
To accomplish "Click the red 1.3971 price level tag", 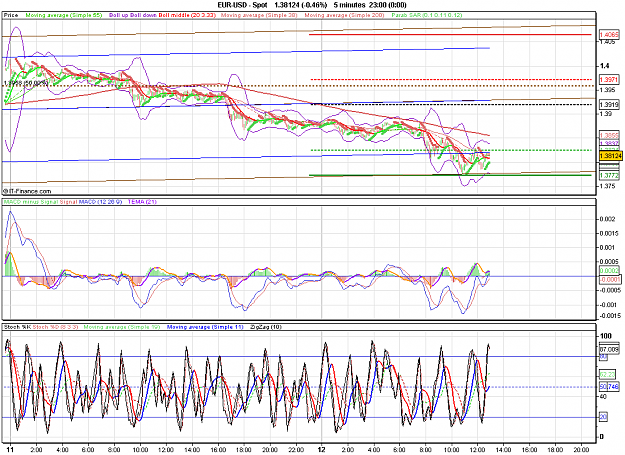I will click(609, 80).
